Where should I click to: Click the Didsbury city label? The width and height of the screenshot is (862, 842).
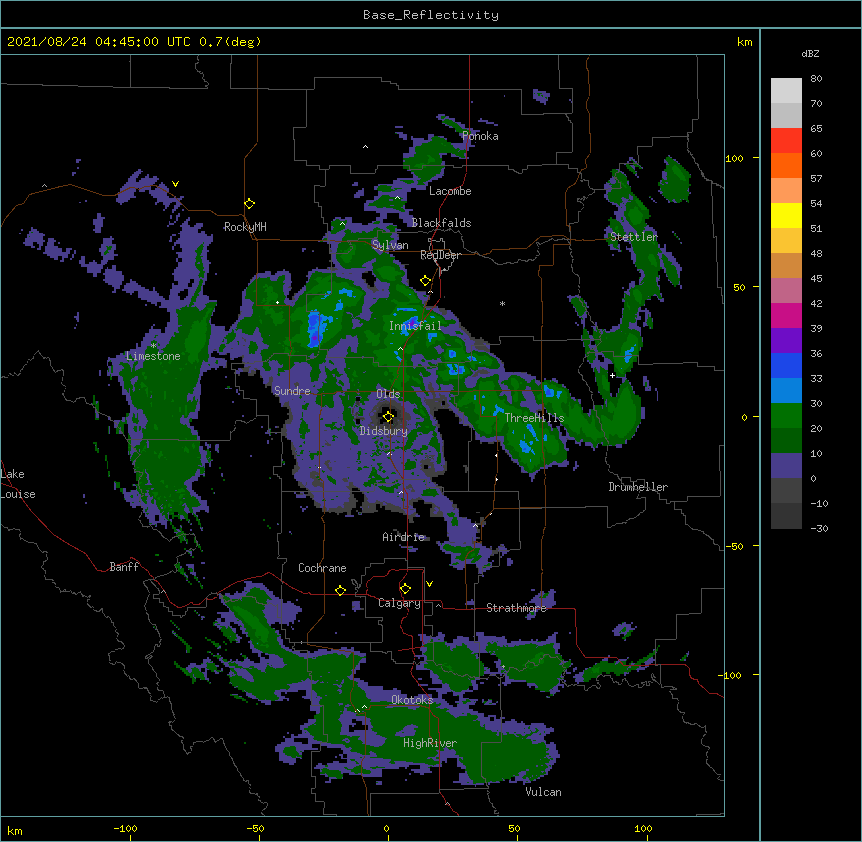click(x=384, y=431)
